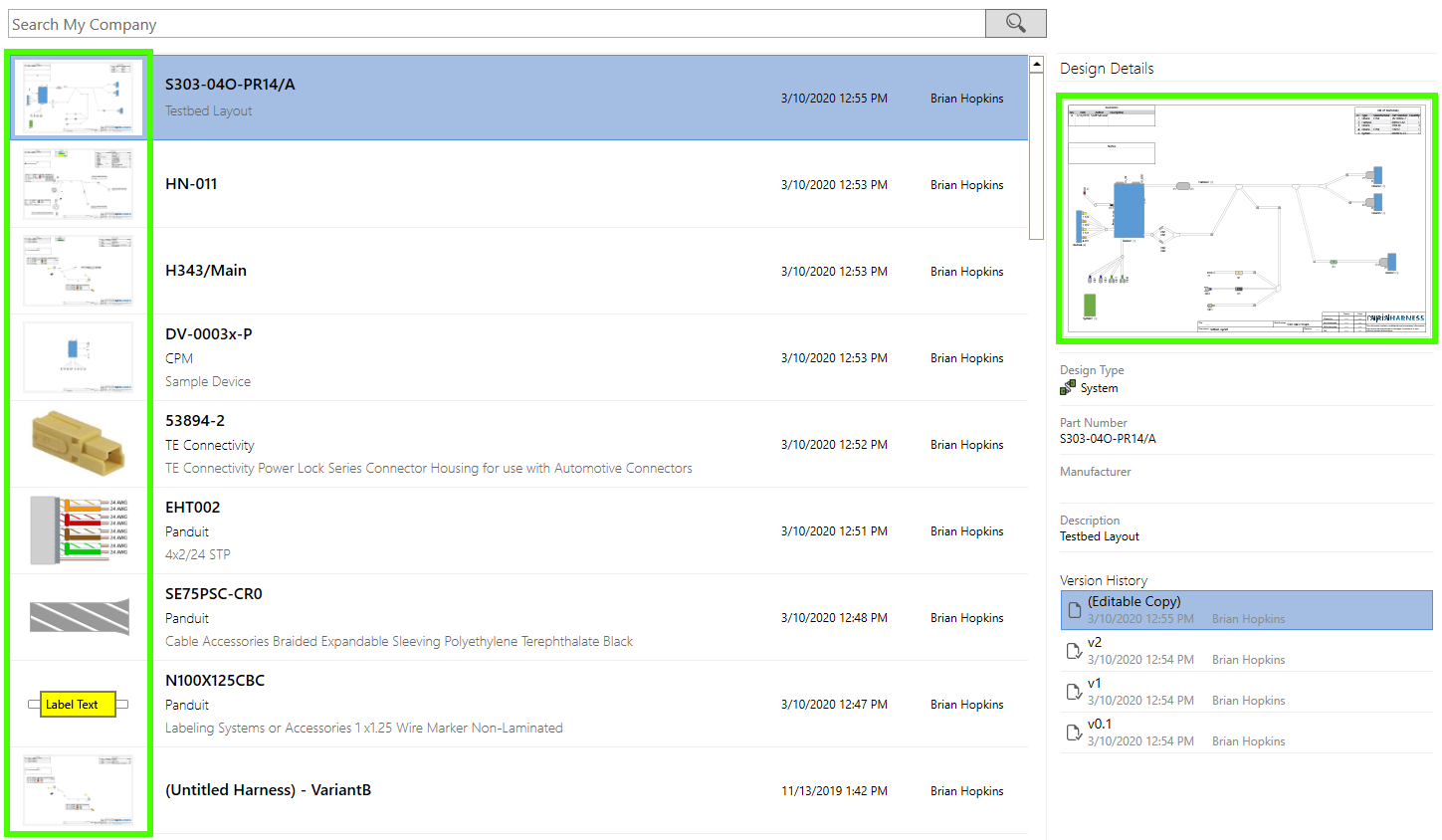
Task: Click the 'TE Connectivity Power Lock Series' description
Action: 429,469
